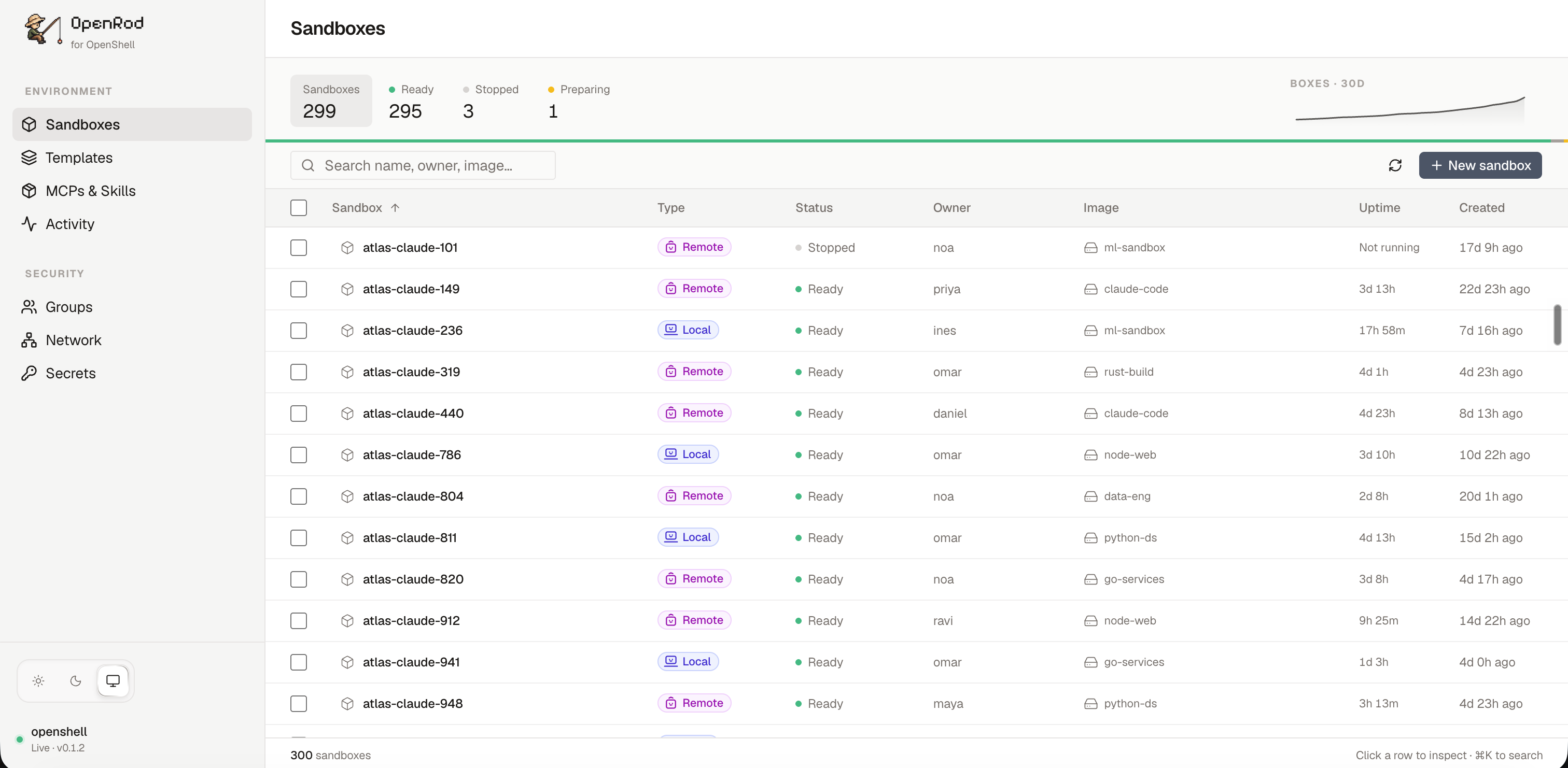The width and height of the screenshot is (1568, 768).
Task: Click the Stopped status of atlas-claude-101
Action: (825, 248)
